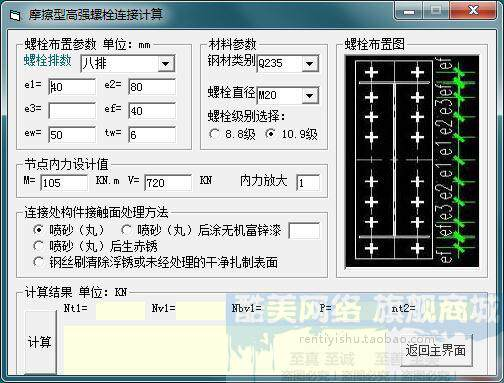
Task: Click the e2 input field
Action: pyautogui.click(x=152, y=87)
